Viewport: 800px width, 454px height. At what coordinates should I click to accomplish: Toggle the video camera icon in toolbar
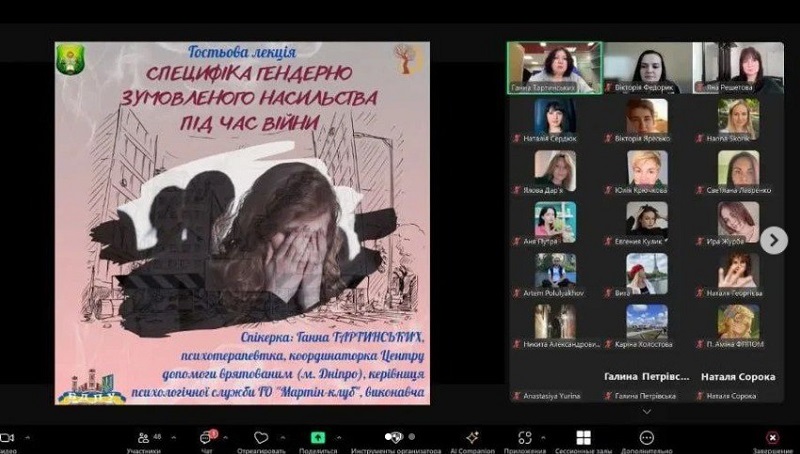pyautogui.click(x=7, y=438)
